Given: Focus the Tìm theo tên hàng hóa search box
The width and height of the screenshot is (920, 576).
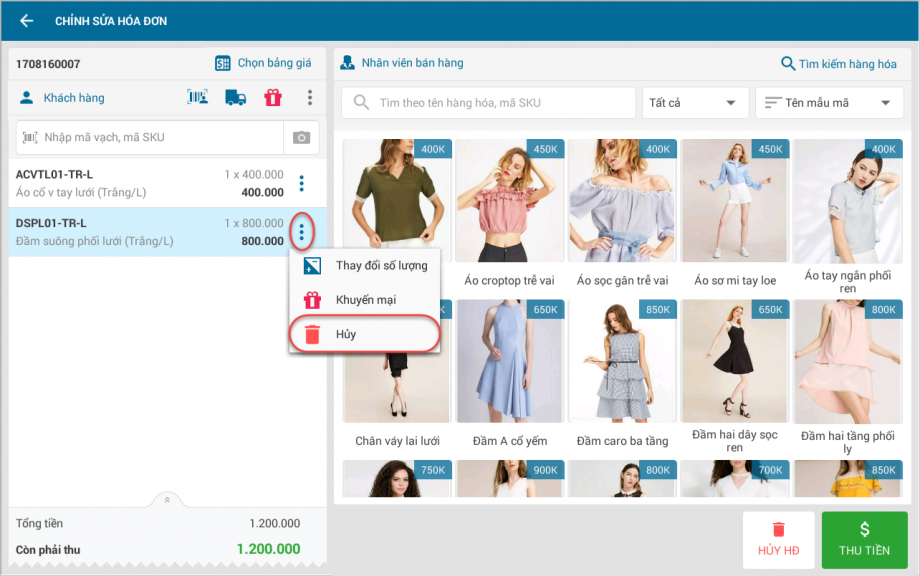Looking at the screenshot, I should pos(488,103).
